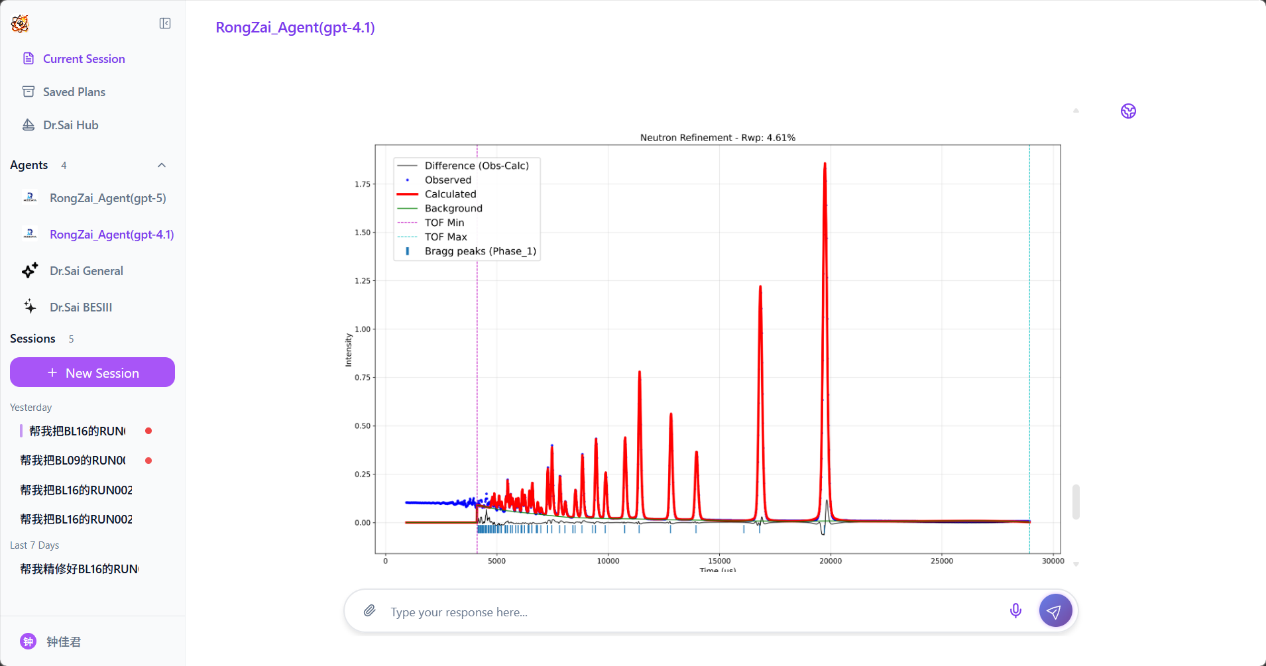Select Dr.Sai BESIII agent
The height and width of the screenshot is (666, 1266).
(x=80, y=307)
